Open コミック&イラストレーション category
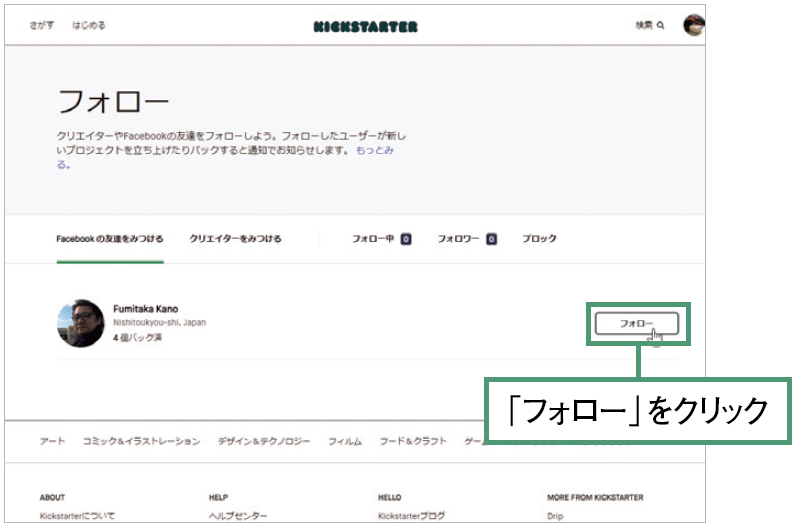The width and height of the screenshot is (796, 528). (141, 441)
